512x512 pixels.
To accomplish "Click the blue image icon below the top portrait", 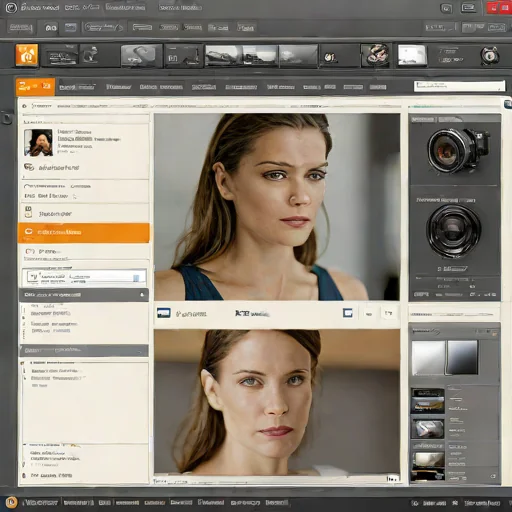I will tap(164, 313).
